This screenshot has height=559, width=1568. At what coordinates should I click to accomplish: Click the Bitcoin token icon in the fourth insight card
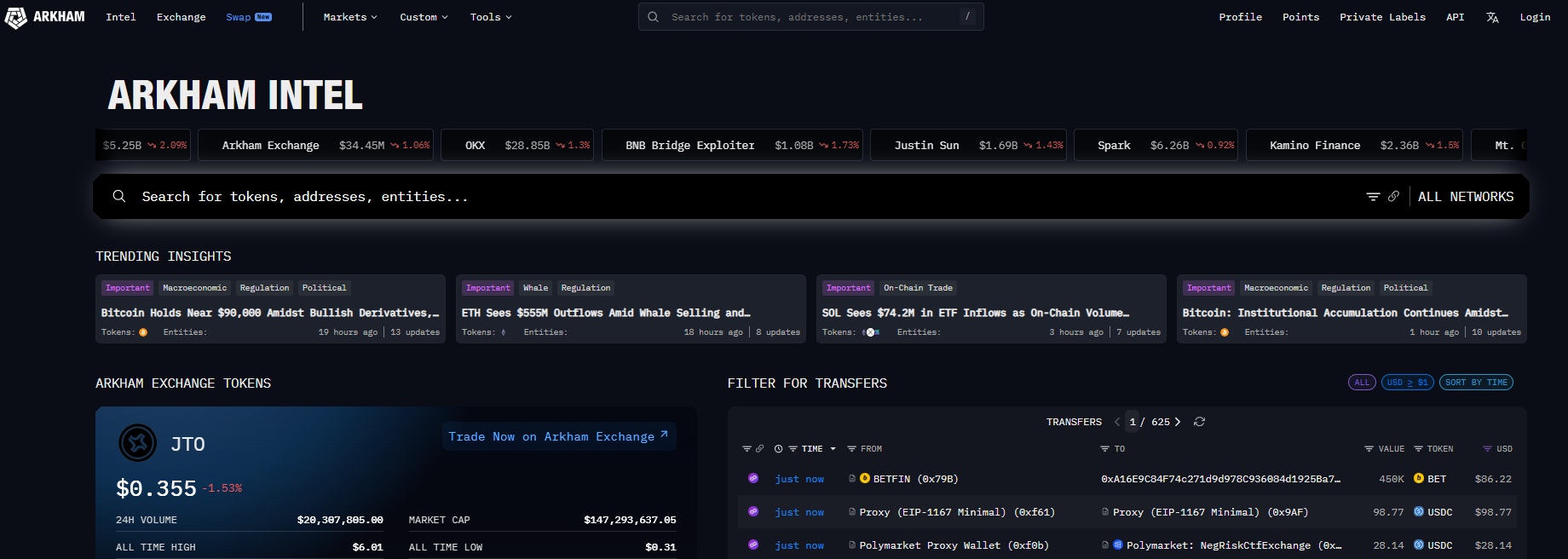click(1225, 332)
